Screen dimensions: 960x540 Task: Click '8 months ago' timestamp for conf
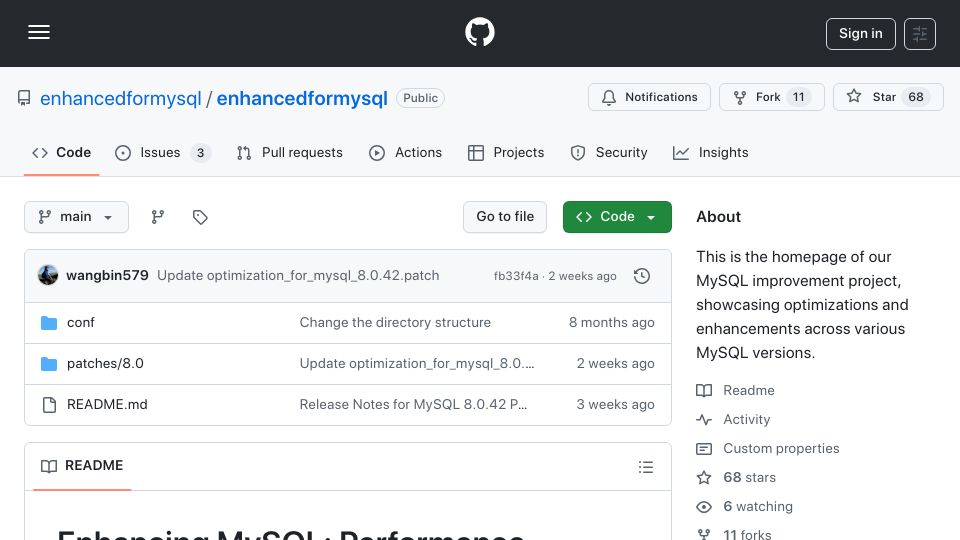pyautogui.click(x=612, y=323)
